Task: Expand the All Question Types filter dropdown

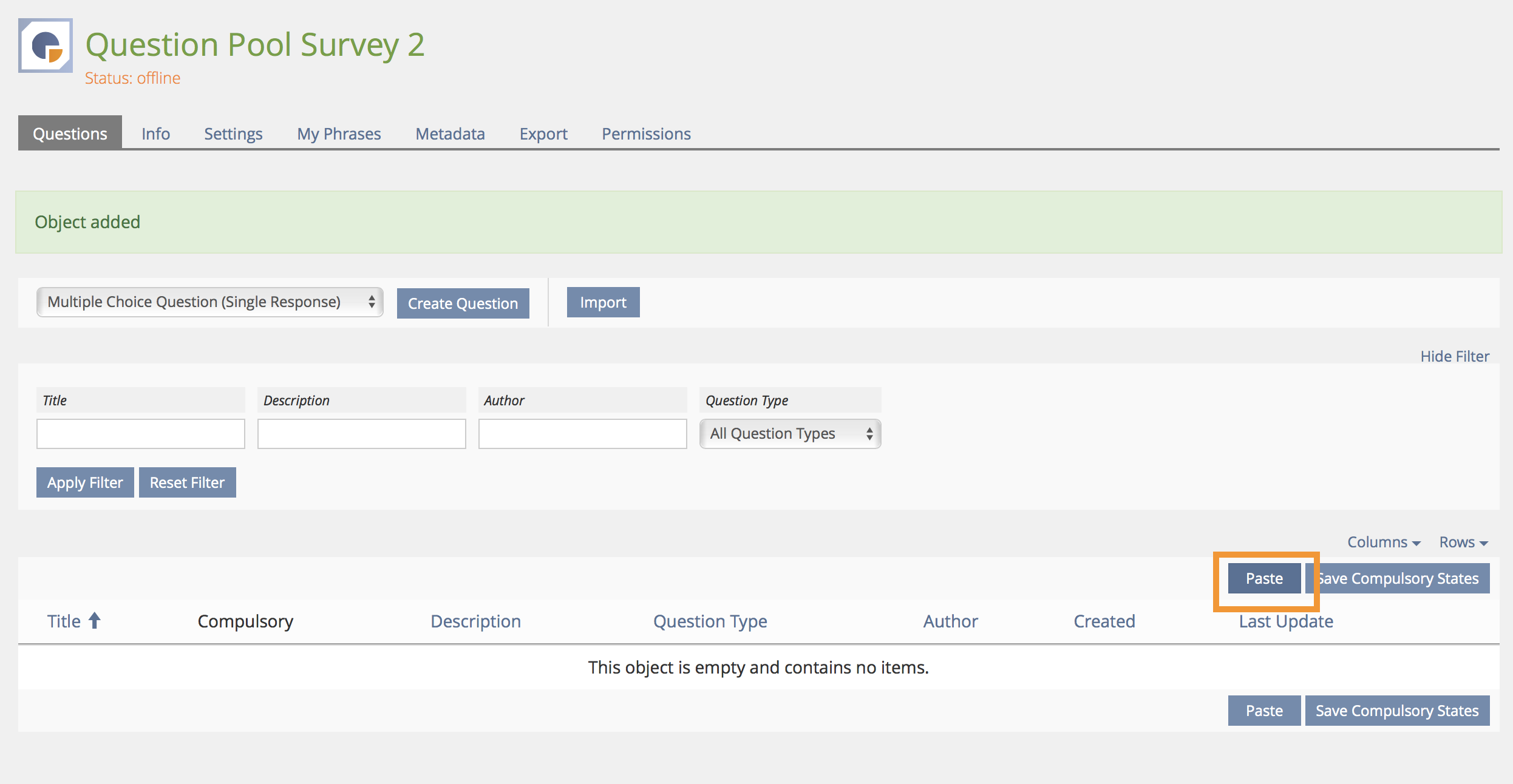Action: [790, 434]
